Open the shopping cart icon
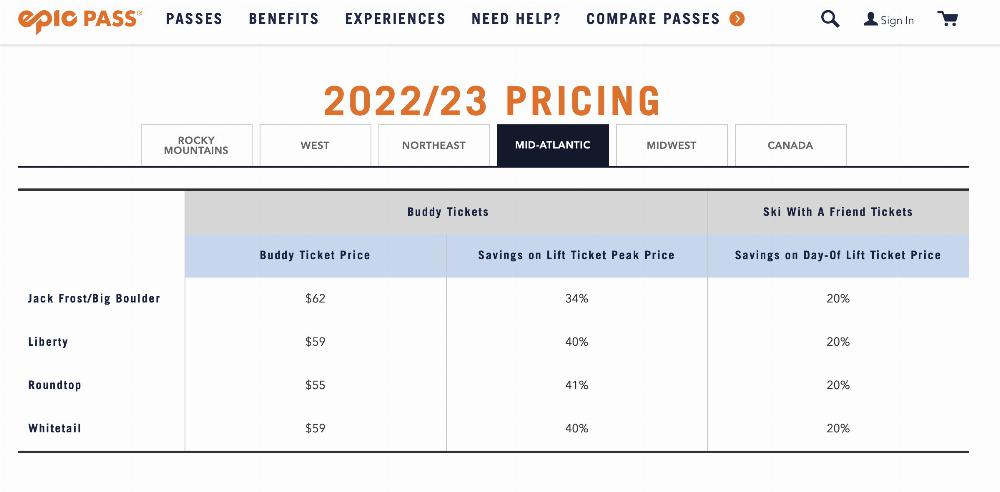The height and width of the screenshot is (492, 1000). (x=948, y=19)
